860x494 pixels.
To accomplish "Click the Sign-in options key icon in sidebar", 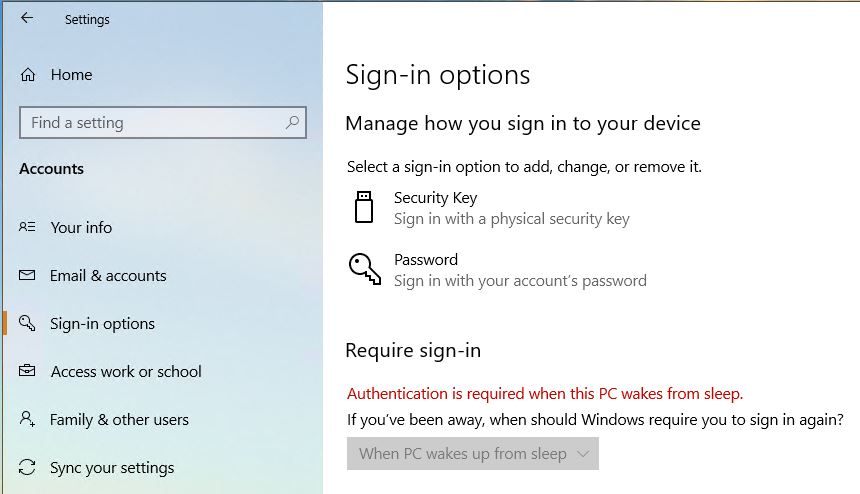I will [x=27, y=323].
